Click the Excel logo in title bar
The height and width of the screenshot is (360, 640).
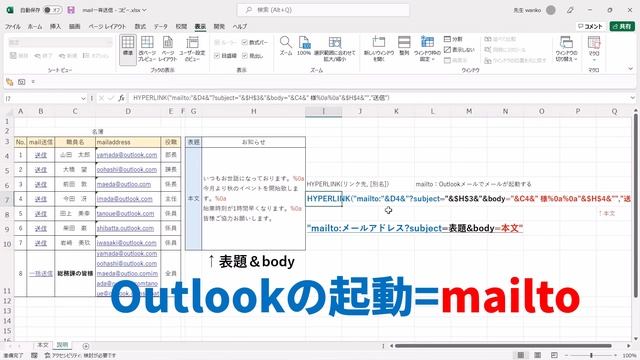coord(10,10)
